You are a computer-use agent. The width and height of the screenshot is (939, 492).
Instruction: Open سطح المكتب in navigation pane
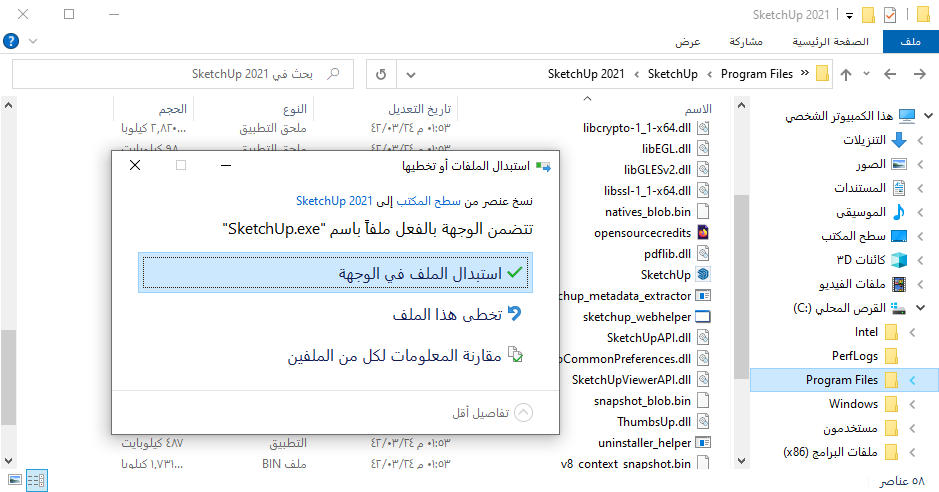click(x=864, y=236)
